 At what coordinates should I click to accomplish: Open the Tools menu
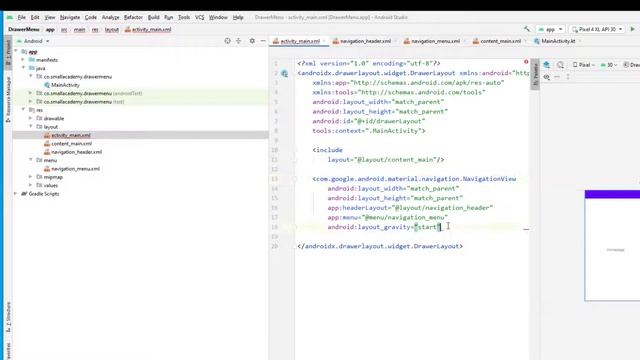click(184, 17)
